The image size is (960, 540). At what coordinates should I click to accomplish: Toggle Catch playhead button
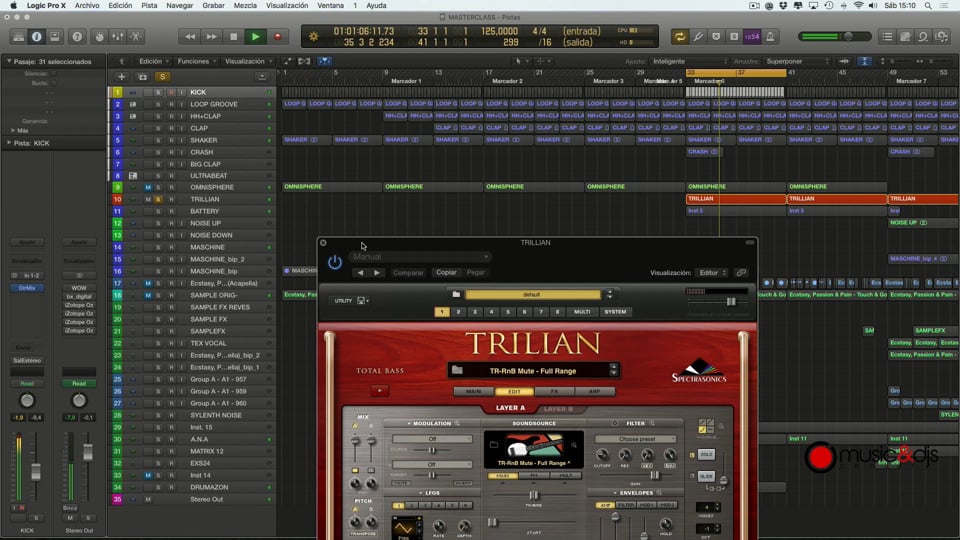tap(324, 61)
